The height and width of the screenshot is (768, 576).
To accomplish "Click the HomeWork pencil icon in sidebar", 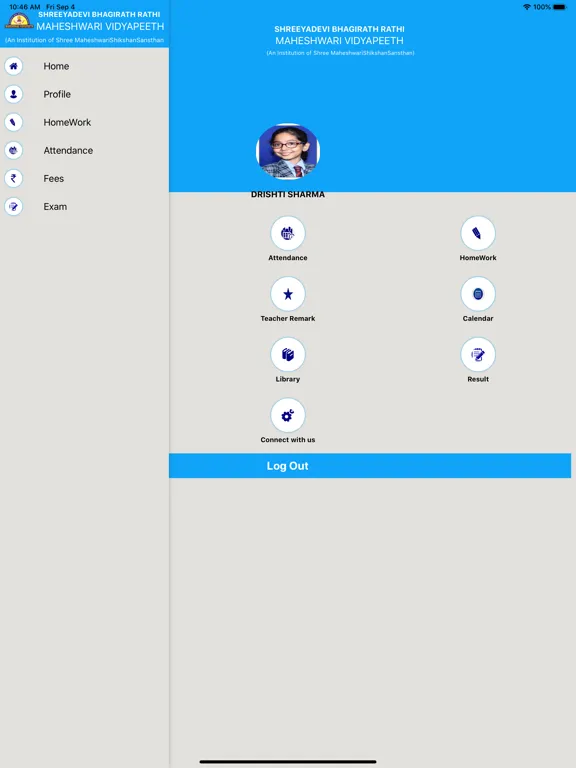I will (14, 122).
